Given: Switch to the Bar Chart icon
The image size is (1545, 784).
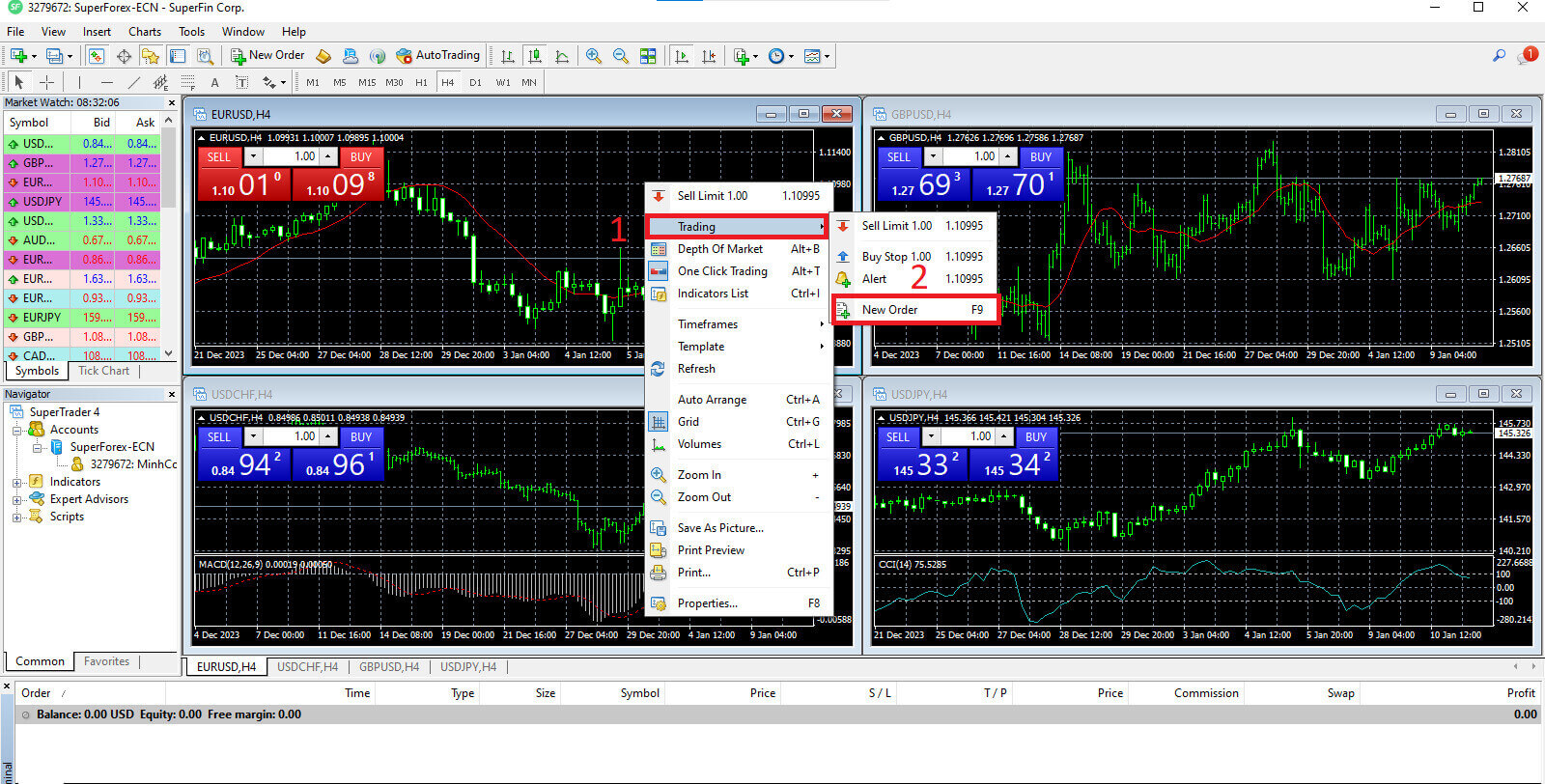Looking at the screenshot, I should click(507, 56).
